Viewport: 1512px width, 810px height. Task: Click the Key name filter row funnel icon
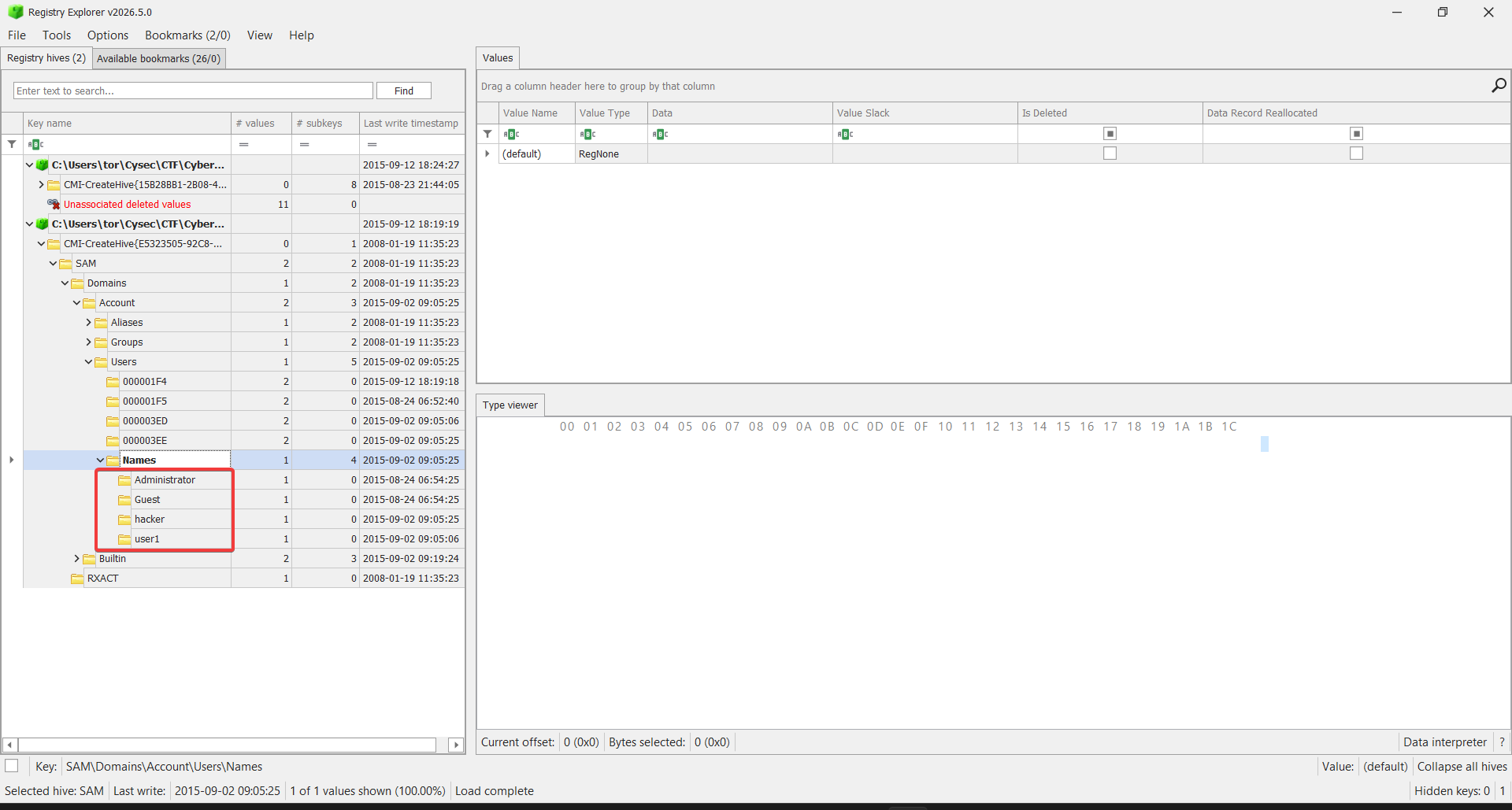click(x=12, y=144)
